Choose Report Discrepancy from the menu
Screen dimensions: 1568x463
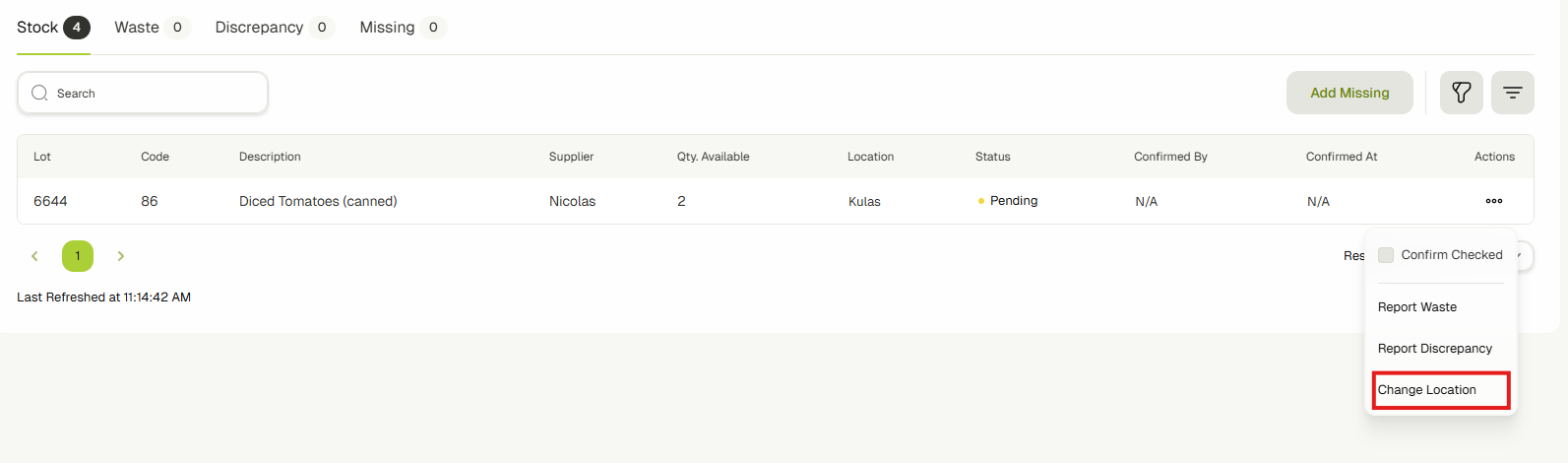pyautogui.click(x=1434, y=349)
